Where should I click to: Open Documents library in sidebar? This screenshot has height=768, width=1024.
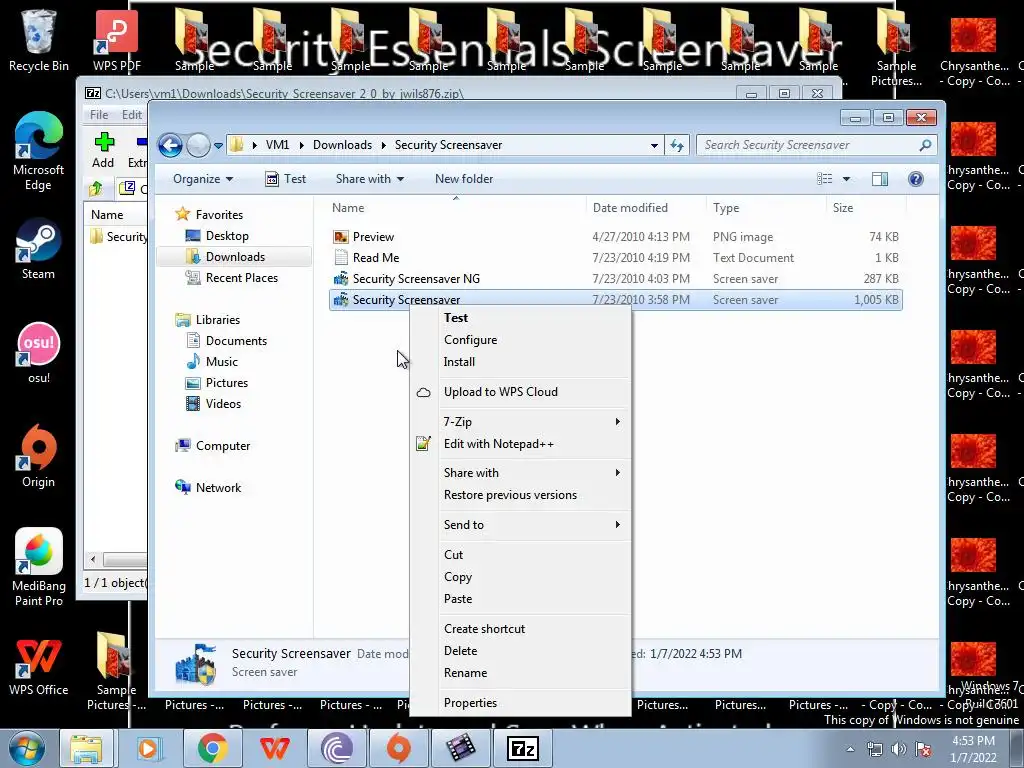(x=236, y=341)
